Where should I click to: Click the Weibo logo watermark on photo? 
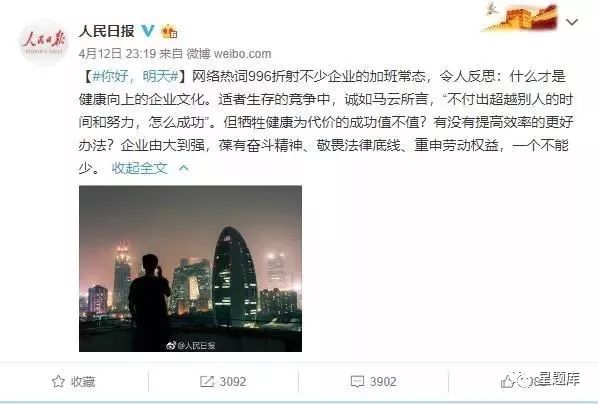[171, 346]
